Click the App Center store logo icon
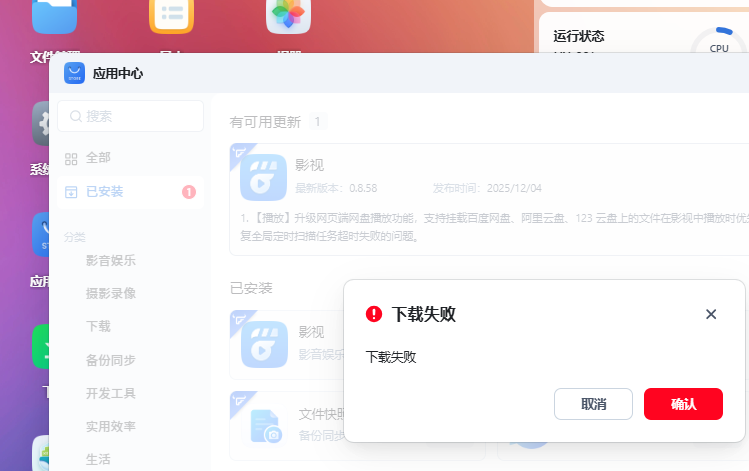The image size is (749, 471). pos(75,73)
